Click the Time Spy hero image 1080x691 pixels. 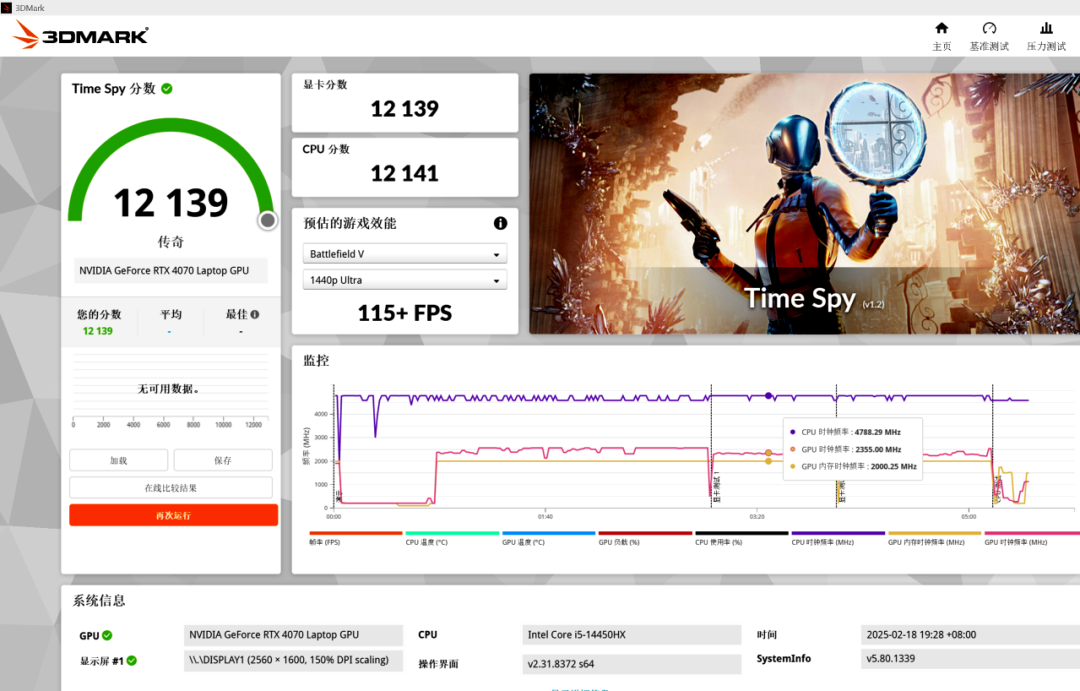804,204
